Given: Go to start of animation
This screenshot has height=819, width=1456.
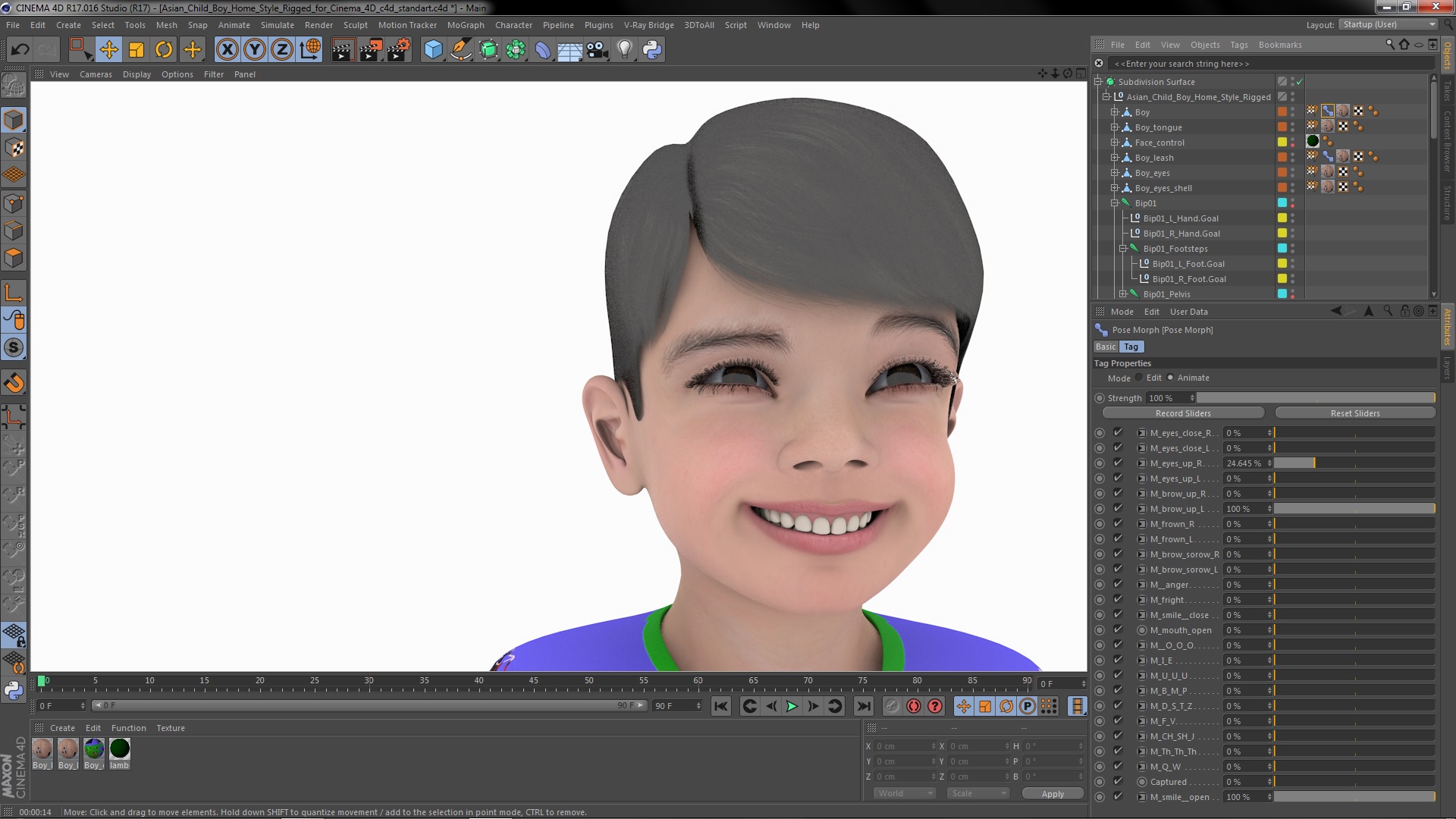Looking at the screenshot, I should coord(721,706).
